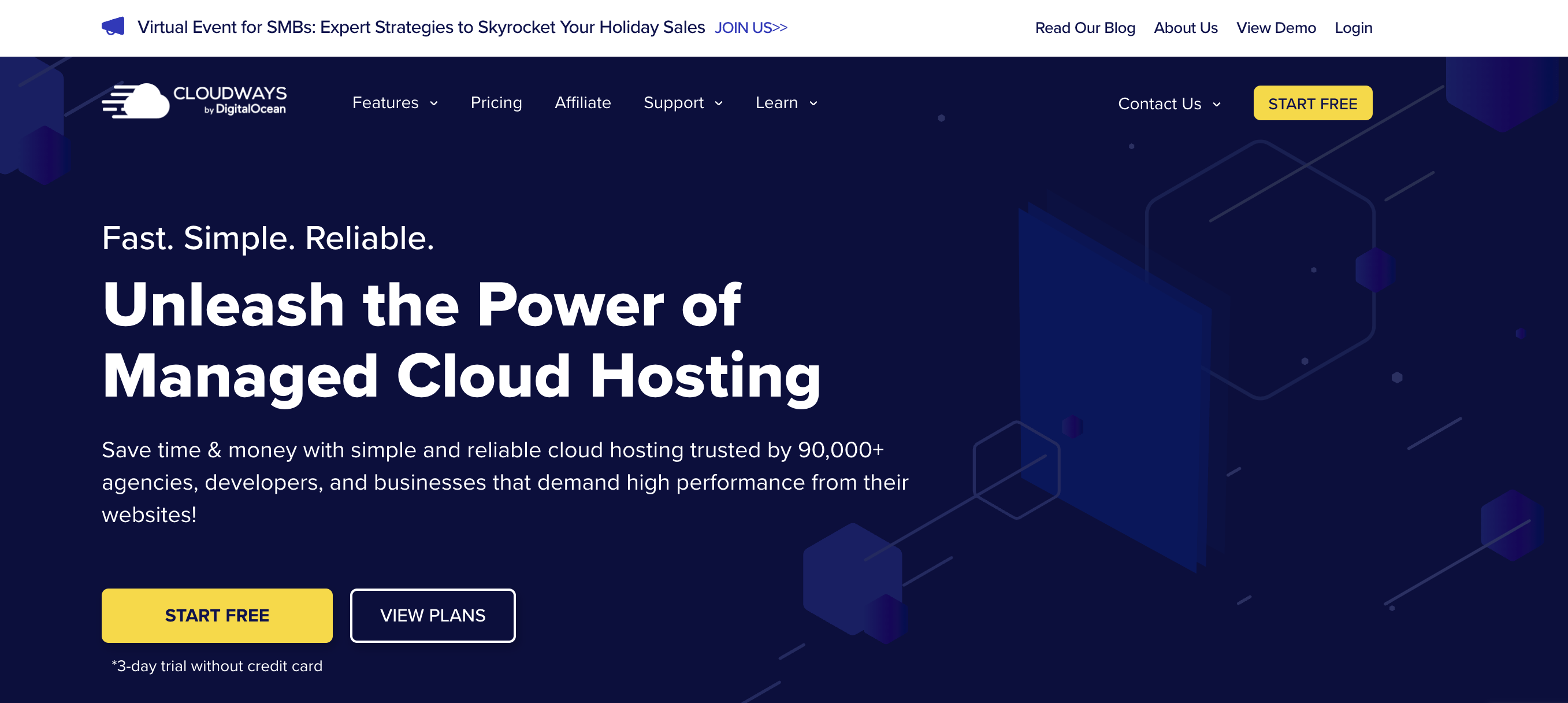
Task: Click the chevron beside Contact Us
Action: pos(1216,105)
